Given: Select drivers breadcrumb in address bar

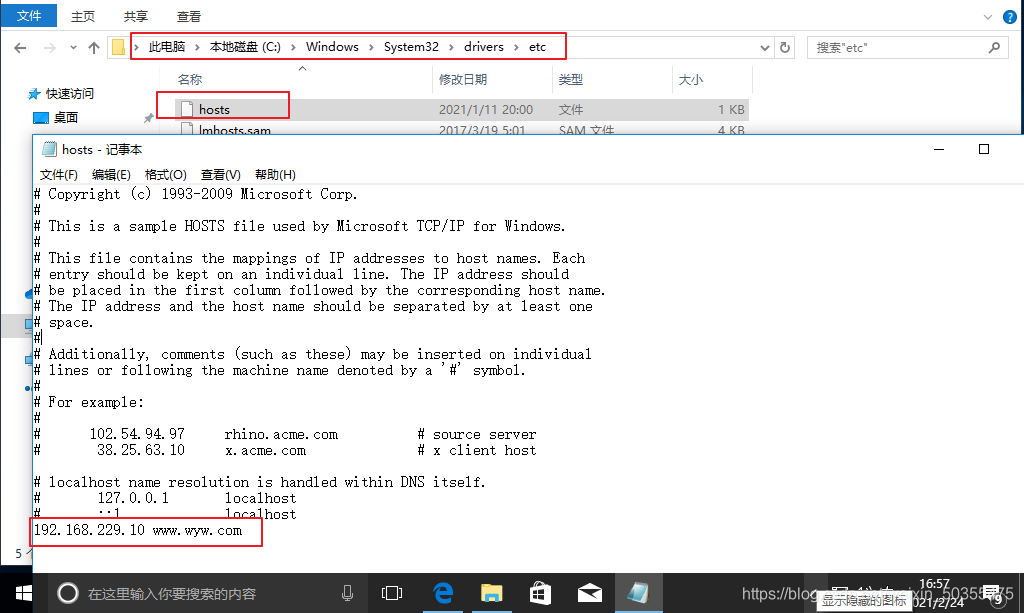Looking at the screenshot, I should pyautogui.click(x=483, y=47).
